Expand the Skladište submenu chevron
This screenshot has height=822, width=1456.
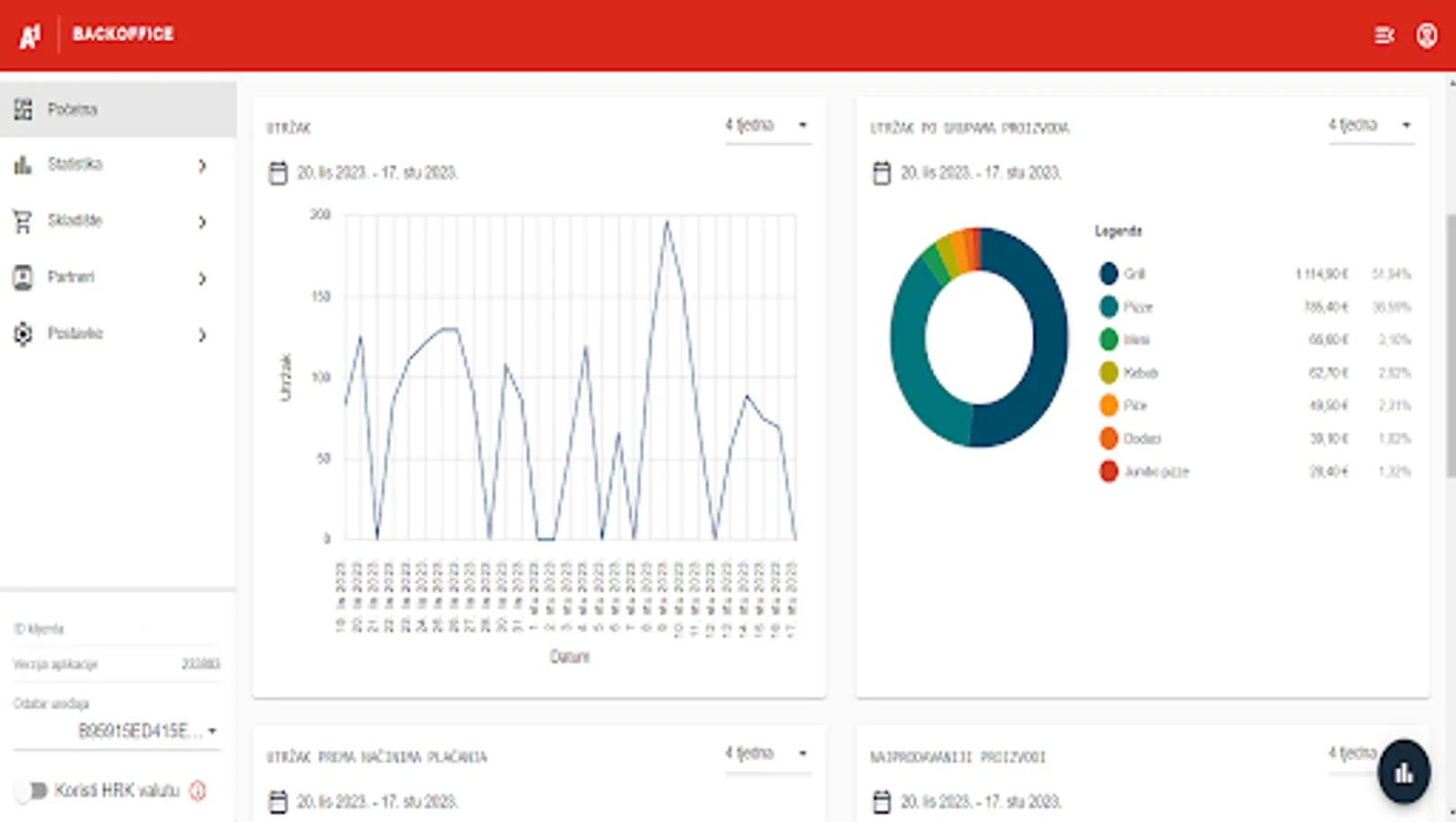click(203, 222)
